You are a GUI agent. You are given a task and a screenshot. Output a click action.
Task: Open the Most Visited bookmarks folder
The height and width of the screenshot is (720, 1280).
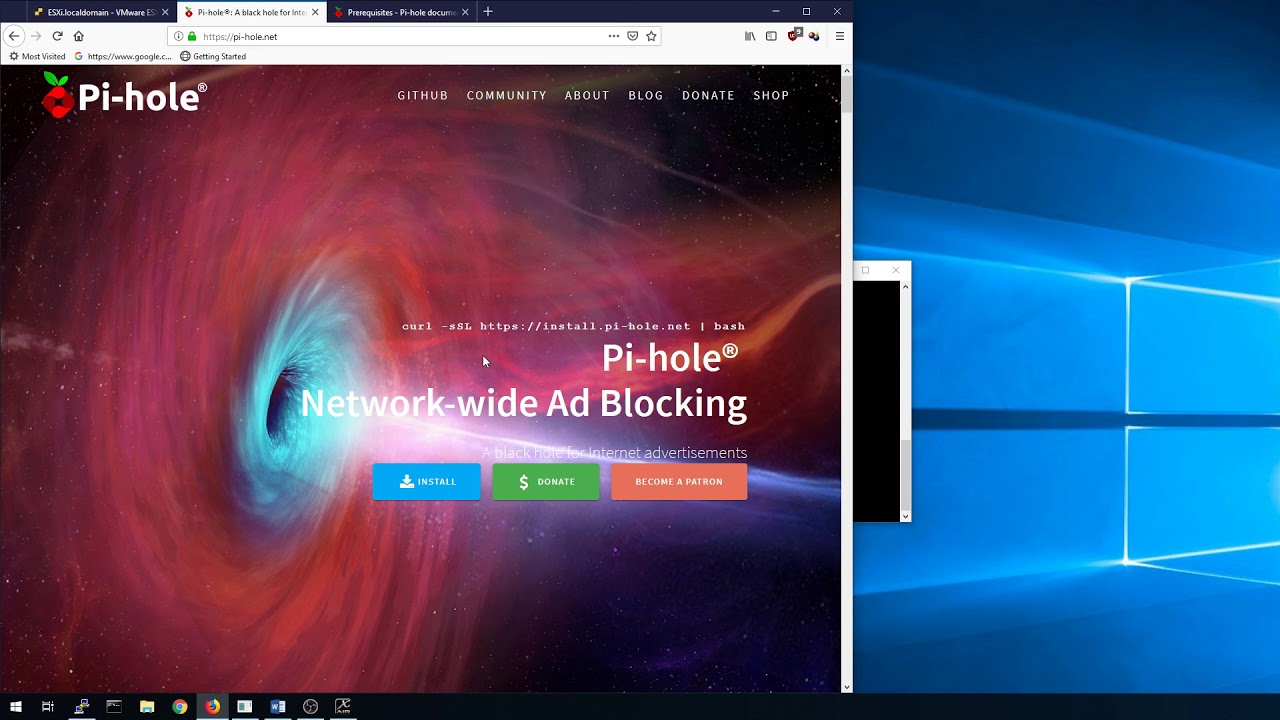point(37,56)
